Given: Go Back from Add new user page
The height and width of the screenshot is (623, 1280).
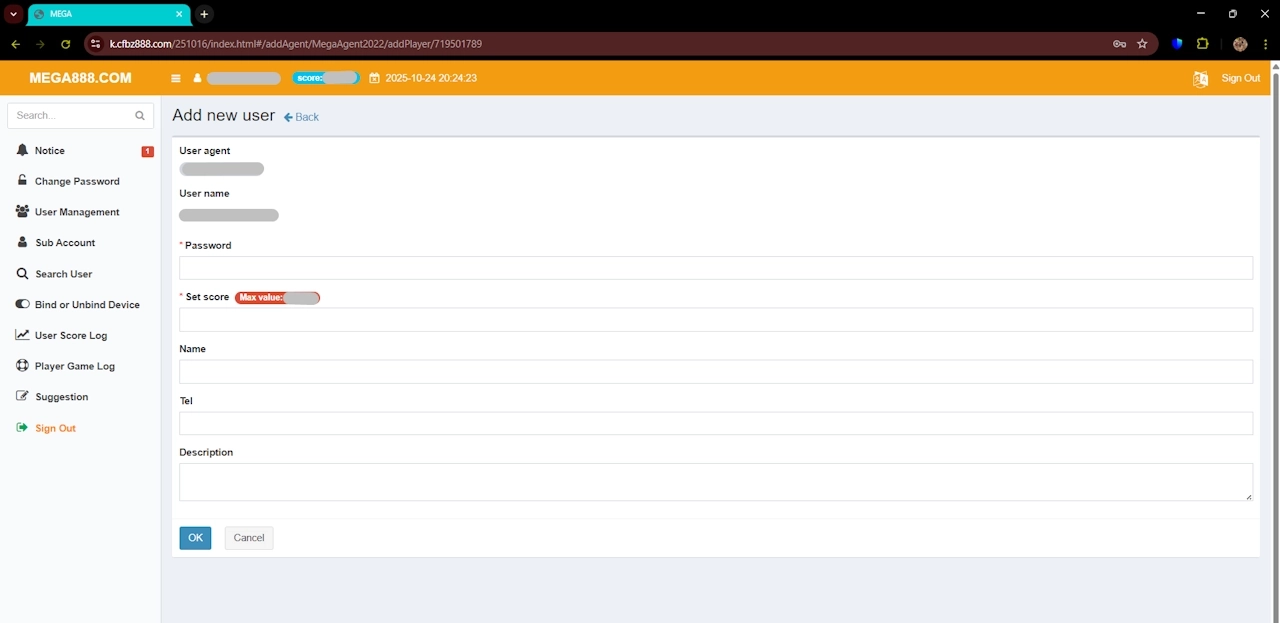Looking at the screenshot, I should pyautogui.click(x=300, y=117).
